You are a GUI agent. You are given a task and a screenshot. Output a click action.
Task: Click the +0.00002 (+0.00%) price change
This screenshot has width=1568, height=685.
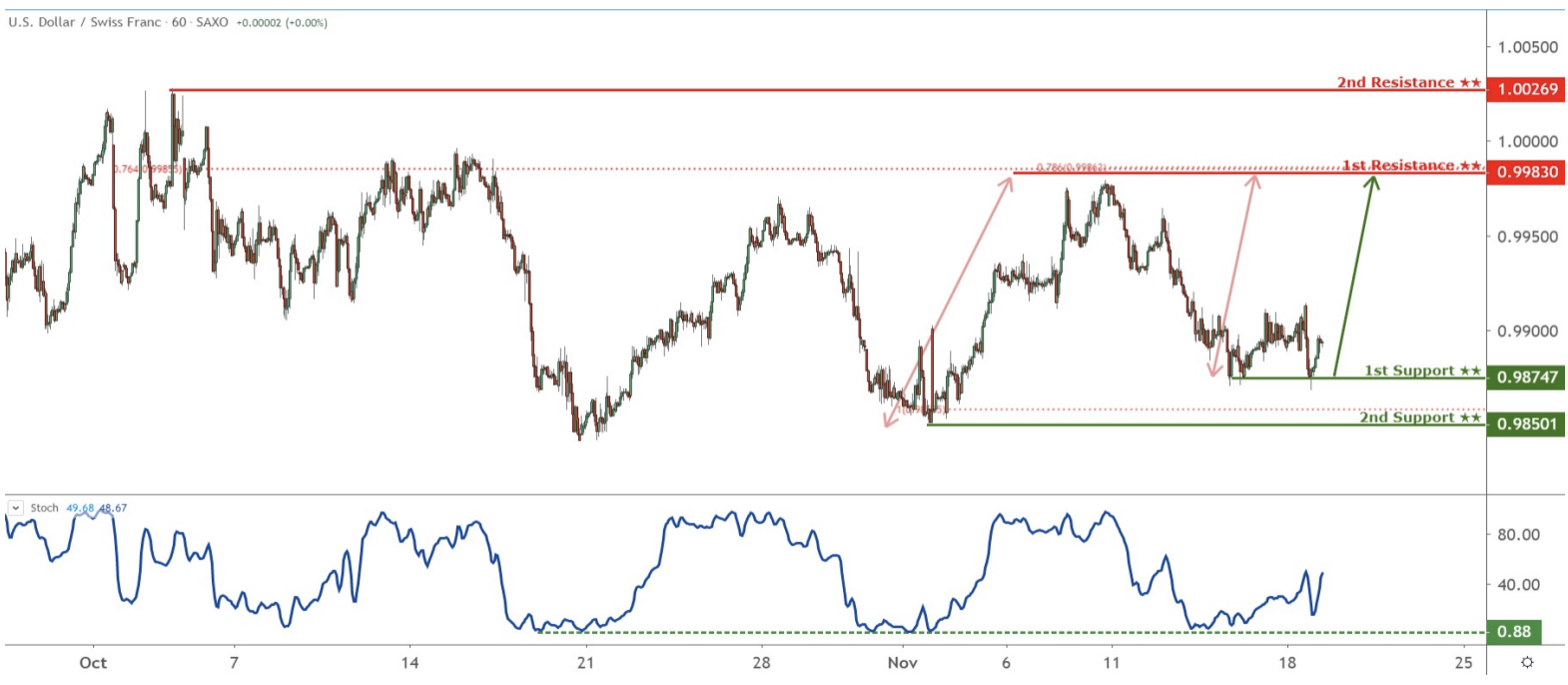tap(282, 22)
